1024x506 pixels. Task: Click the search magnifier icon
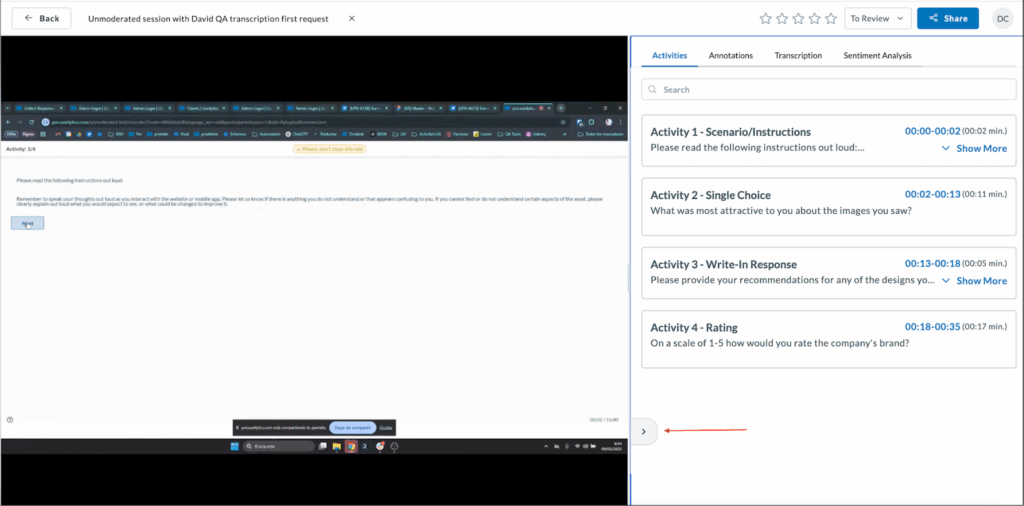pos(652,90)
